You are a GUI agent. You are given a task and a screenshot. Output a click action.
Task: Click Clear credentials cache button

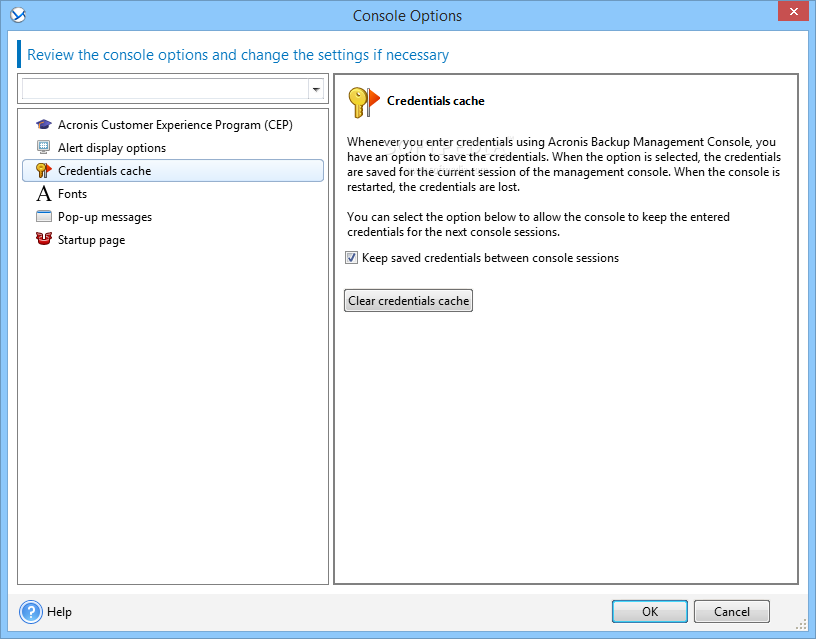point(409,301)
